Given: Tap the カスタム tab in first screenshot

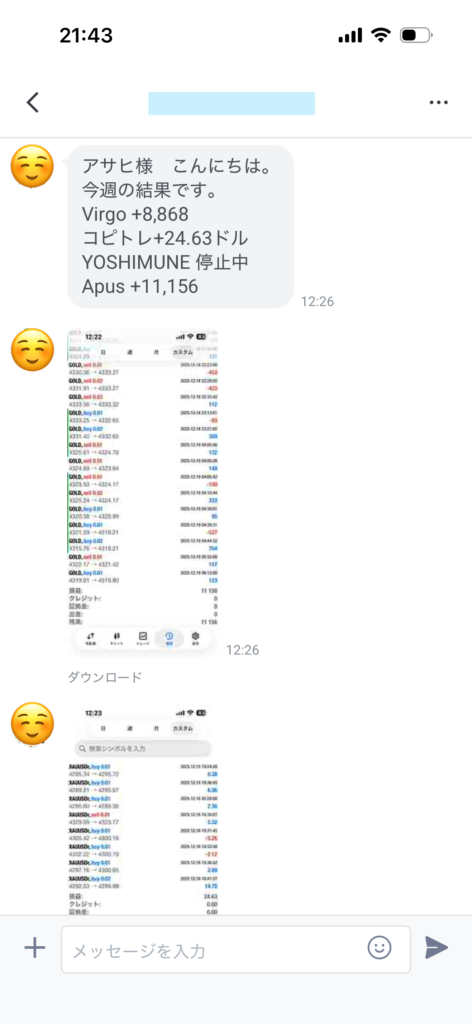Looking at the screenshot, I should pyautogui.click(x=182, y=353).
